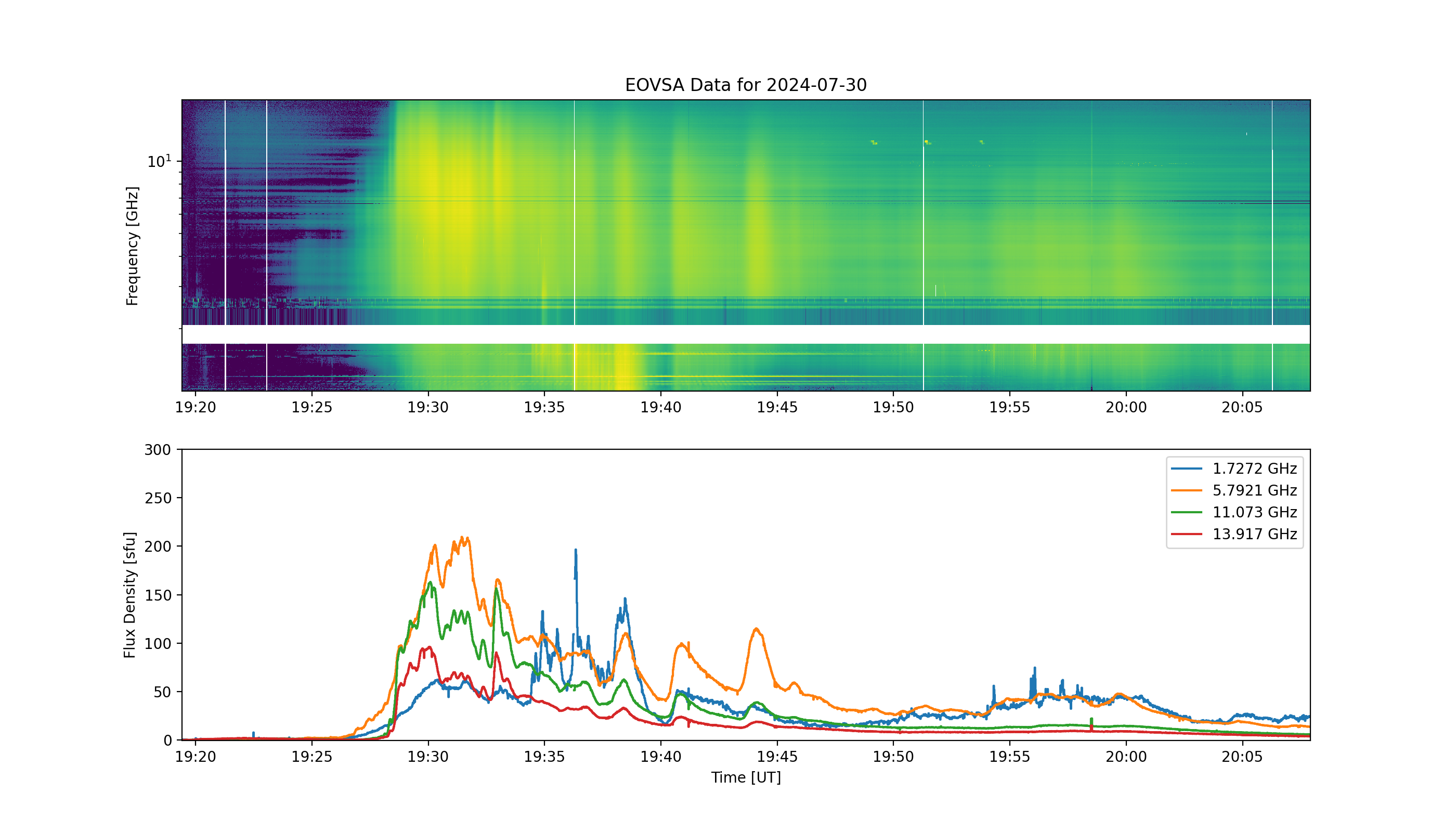Screen dimensions: 1456x832
Task: Select the "11.073 GHz" legend label
Action: [1255, 512]
